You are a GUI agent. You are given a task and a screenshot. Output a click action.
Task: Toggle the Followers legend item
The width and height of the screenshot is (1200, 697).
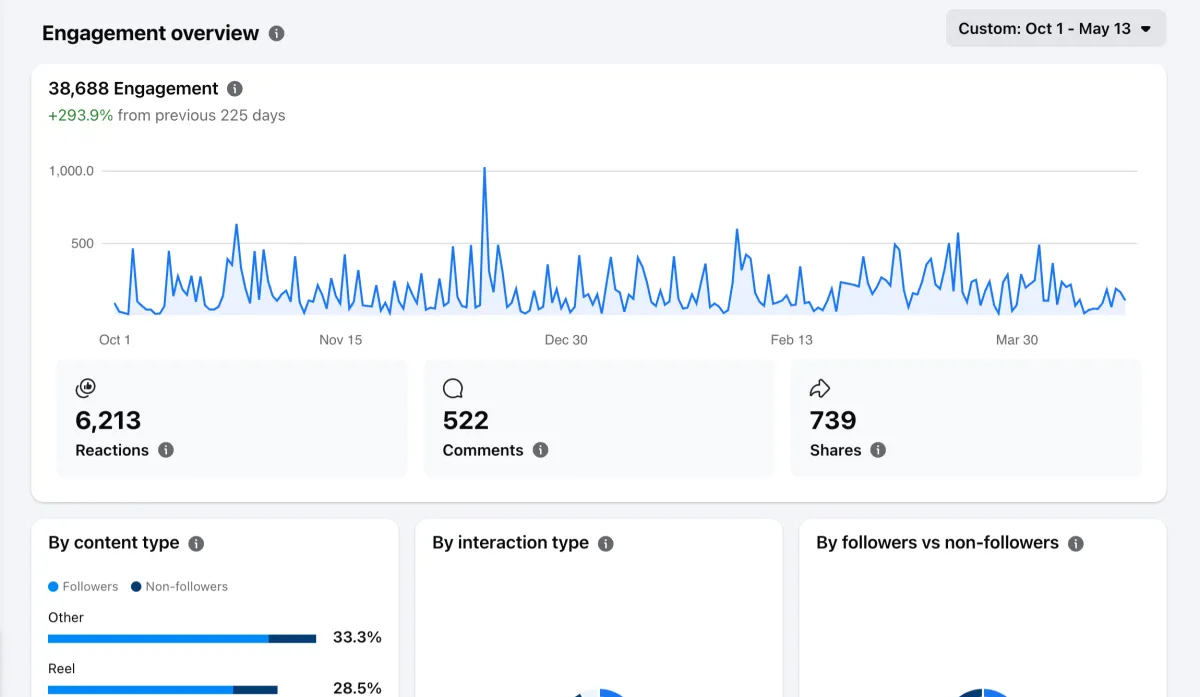(x=83, y=587)
